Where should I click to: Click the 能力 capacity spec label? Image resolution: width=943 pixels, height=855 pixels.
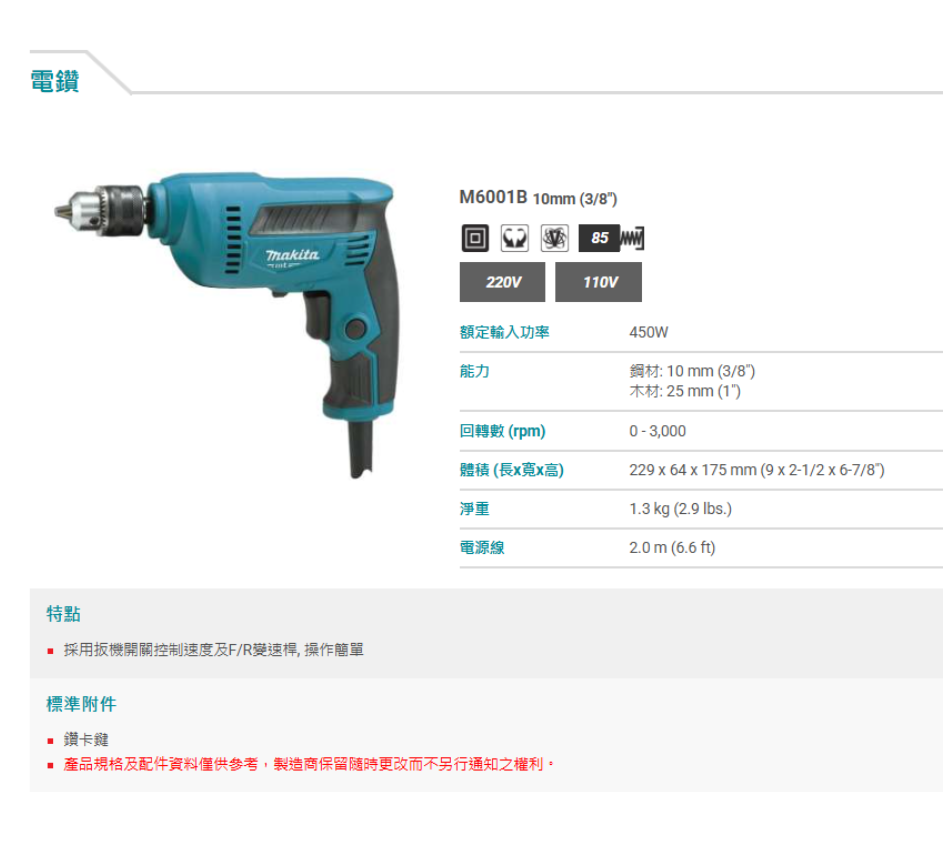pos(475,372)
